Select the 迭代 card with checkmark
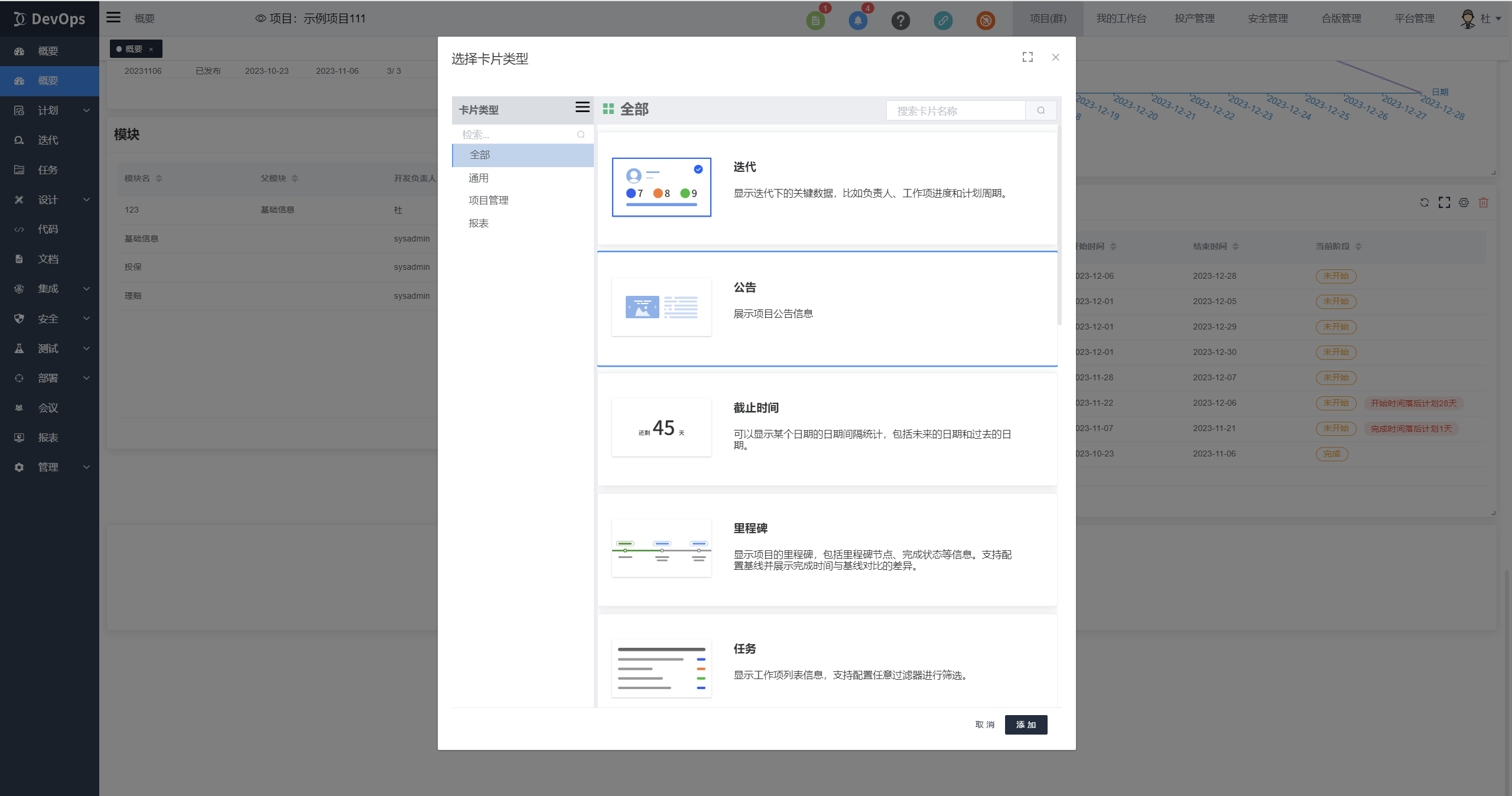Screen dimensions: 1512x796 (x=661, y=187)
